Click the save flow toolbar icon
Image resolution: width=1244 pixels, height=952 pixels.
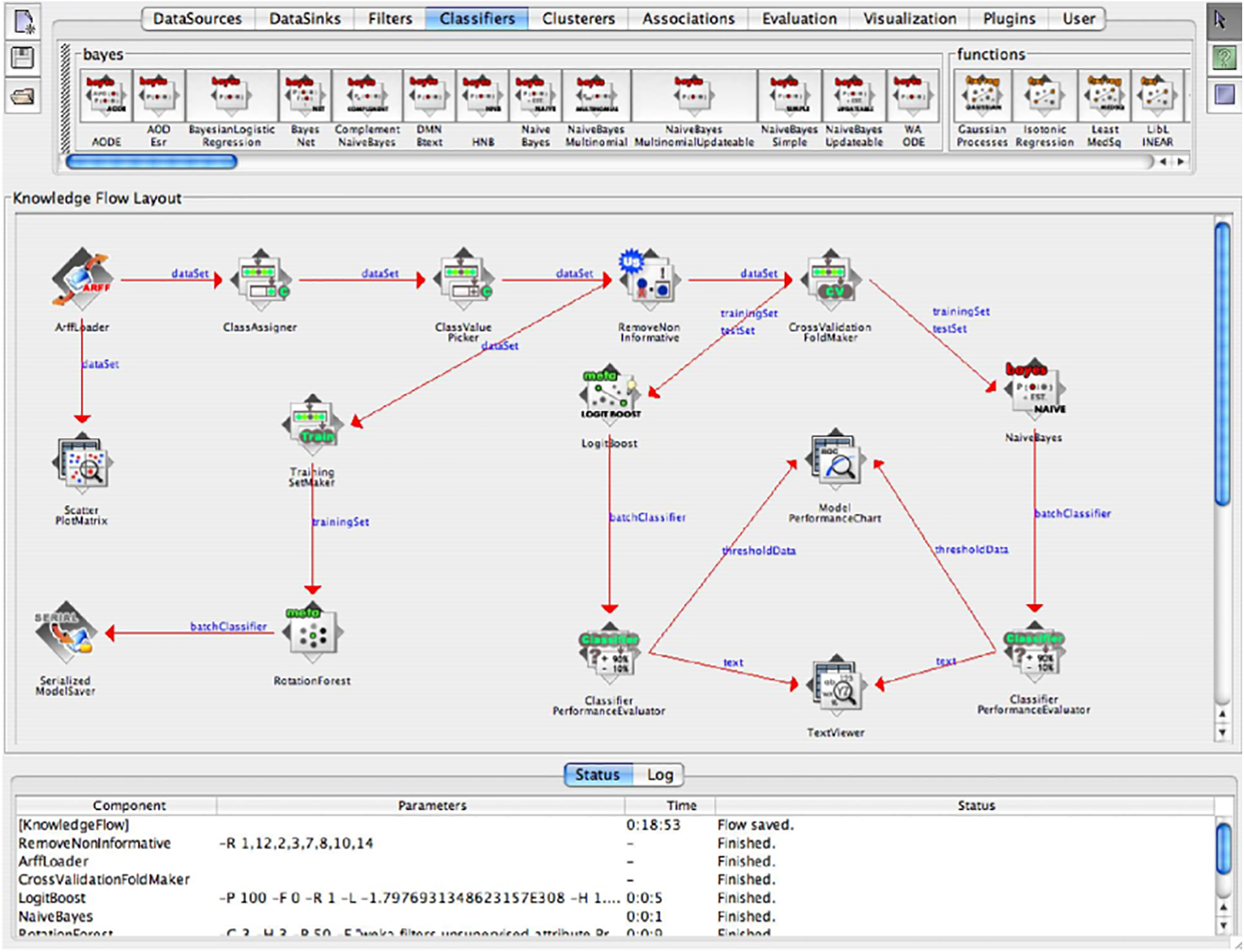point(23,59)
